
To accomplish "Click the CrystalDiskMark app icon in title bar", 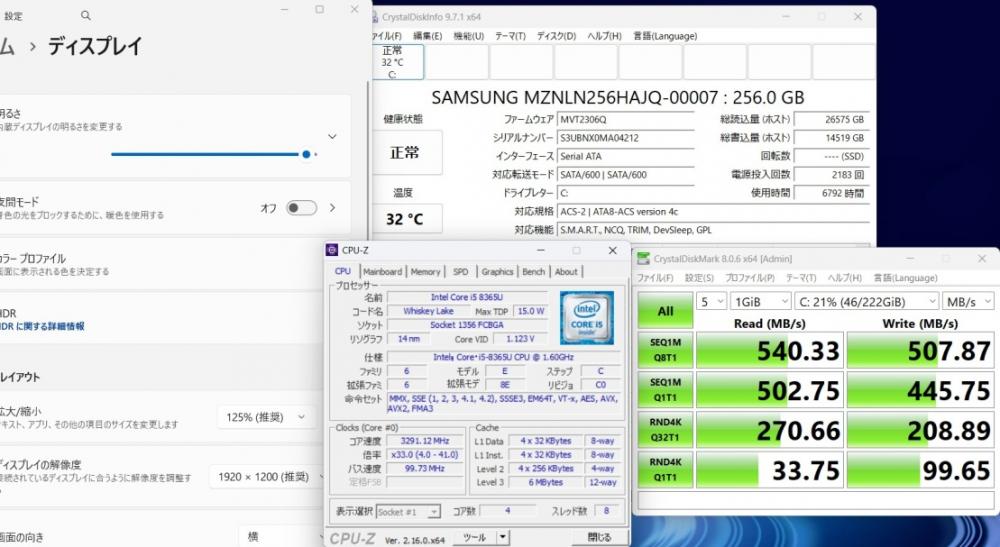I will [643, 258].
